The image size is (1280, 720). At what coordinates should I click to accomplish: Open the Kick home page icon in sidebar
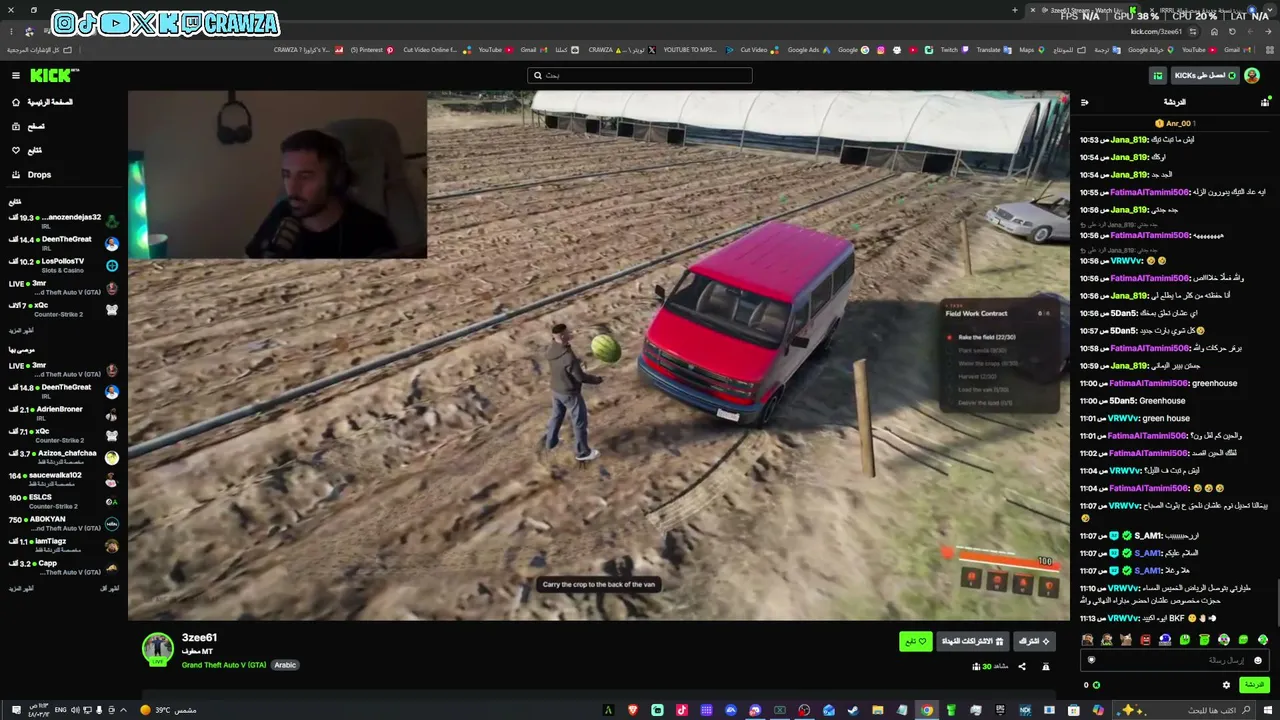16,102
